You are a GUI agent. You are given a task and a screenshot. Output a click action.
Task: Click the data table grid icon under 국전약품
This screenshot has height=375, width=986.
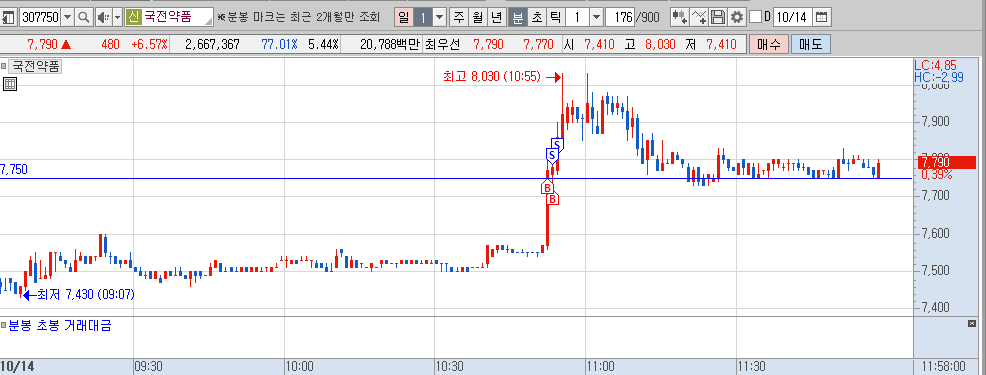point(9,84)
